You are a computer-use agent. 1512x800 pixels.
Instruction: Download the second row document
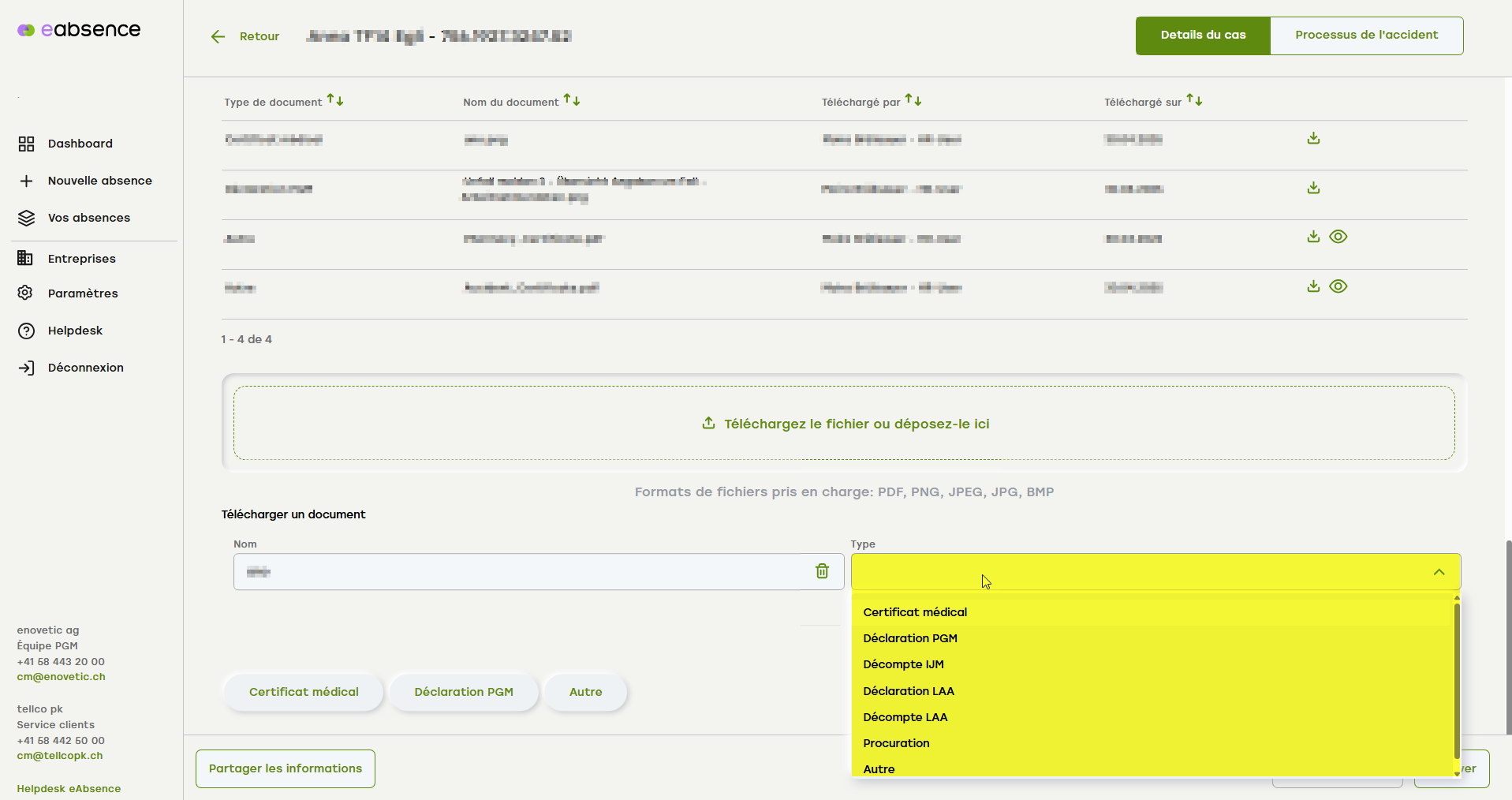(1313, 189)
